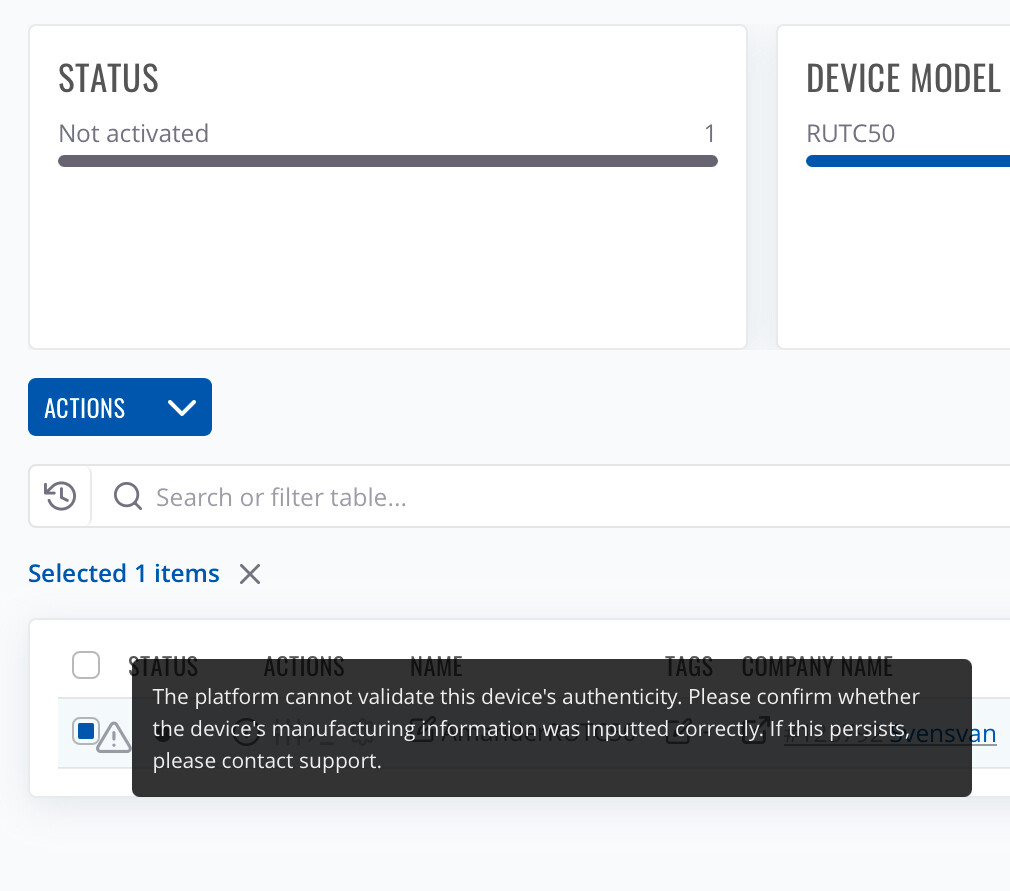Select the 'RUTC50' model label
This screenshot has width=1010, height=891.
point(850,133)
